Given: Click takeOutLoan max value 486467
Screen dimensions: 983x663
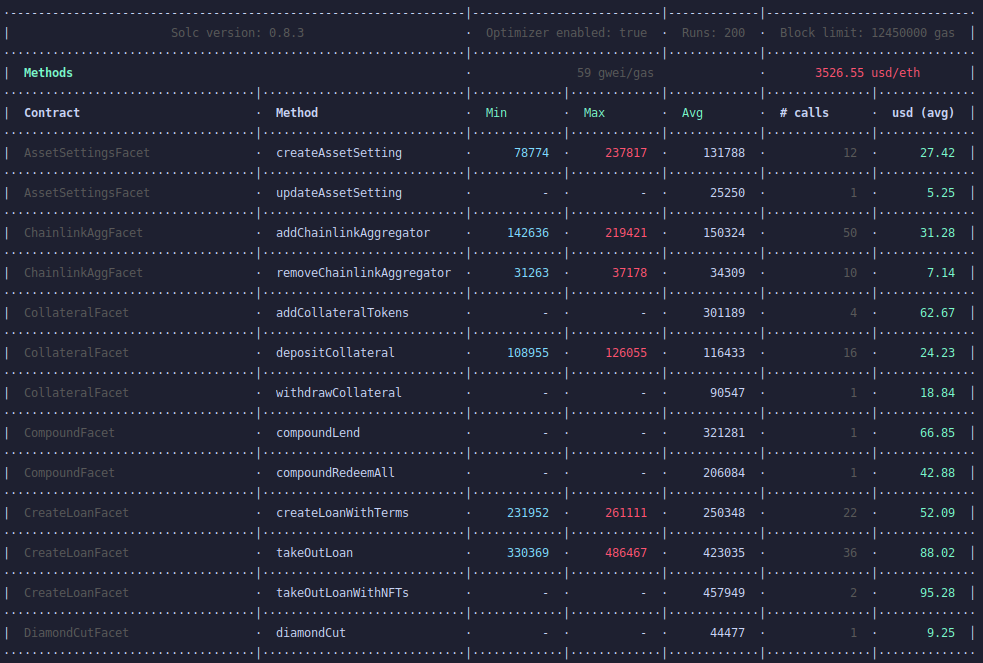Looking at the screenshot, I should click(626, 553).
